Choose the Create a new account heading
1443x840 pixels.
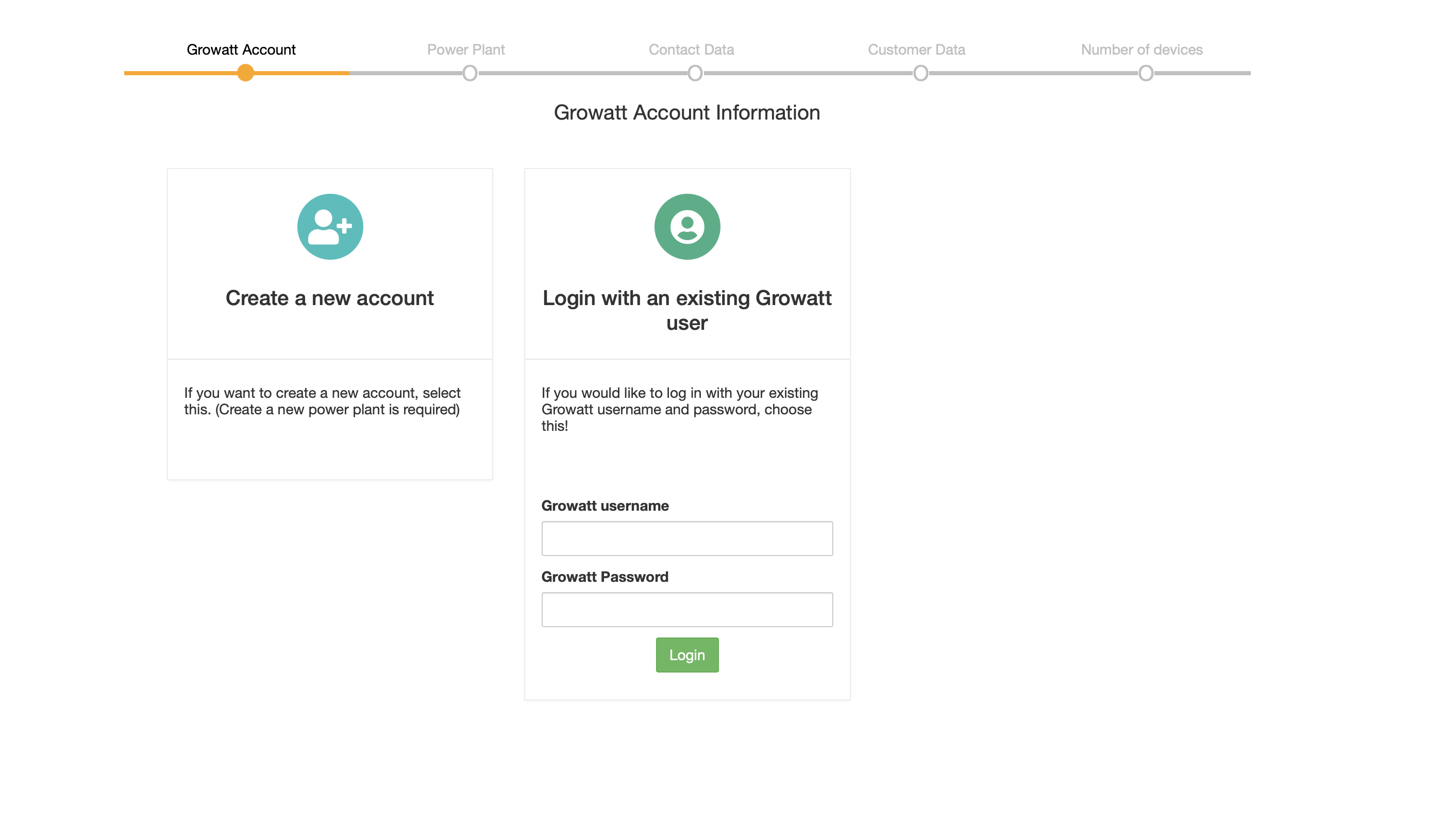(330, 298)
